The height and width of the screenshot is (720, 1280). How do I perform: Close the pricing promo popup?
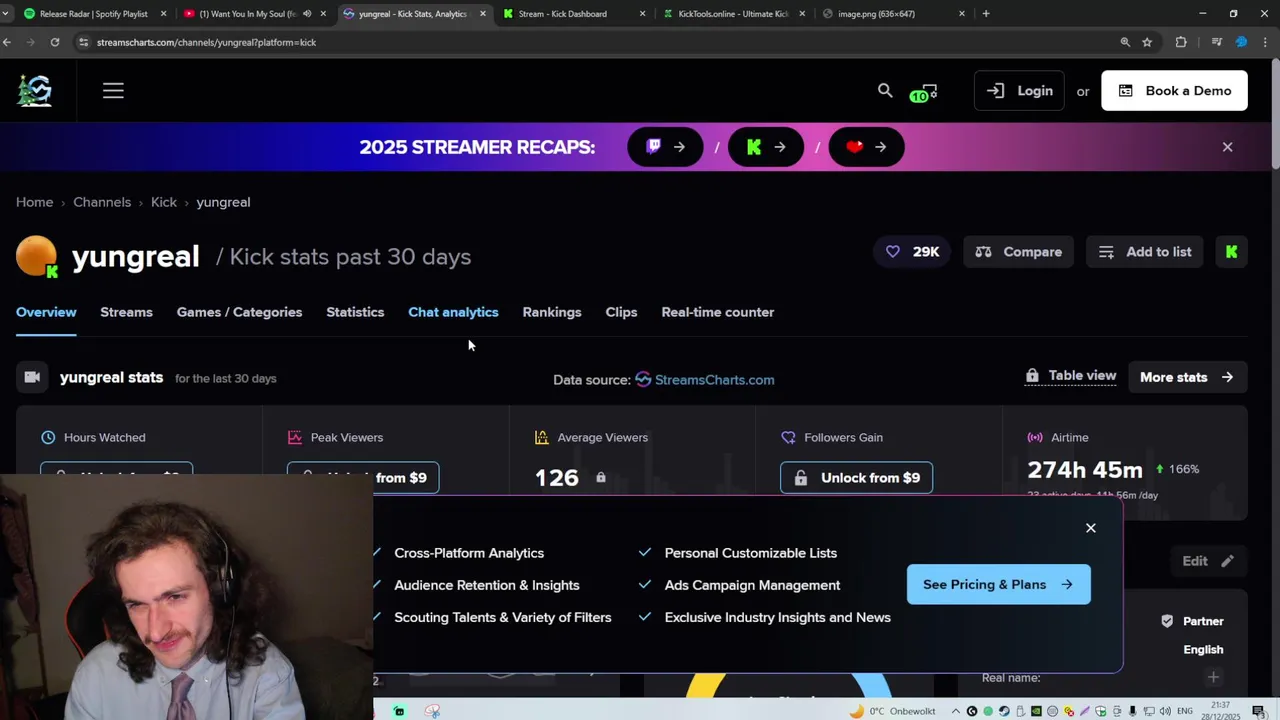point(1091,528)
